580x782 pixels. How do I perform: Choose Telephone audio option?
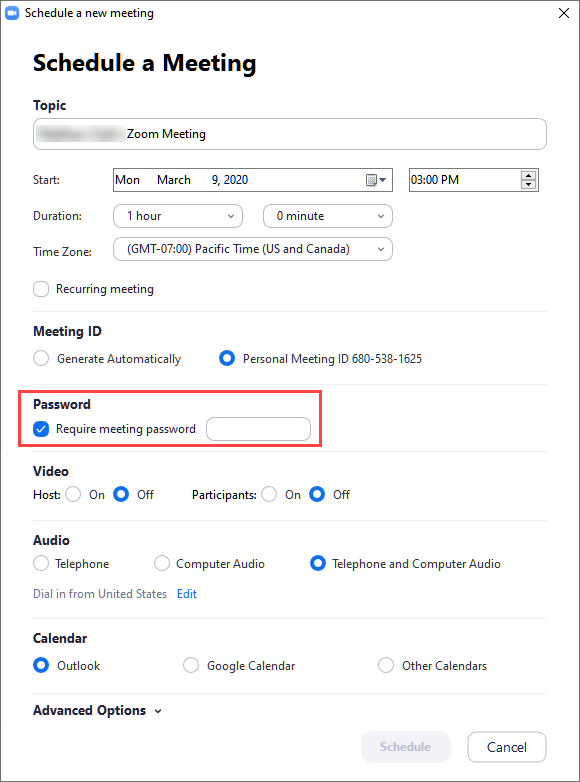pyautogui.click(x=41, y=564)
